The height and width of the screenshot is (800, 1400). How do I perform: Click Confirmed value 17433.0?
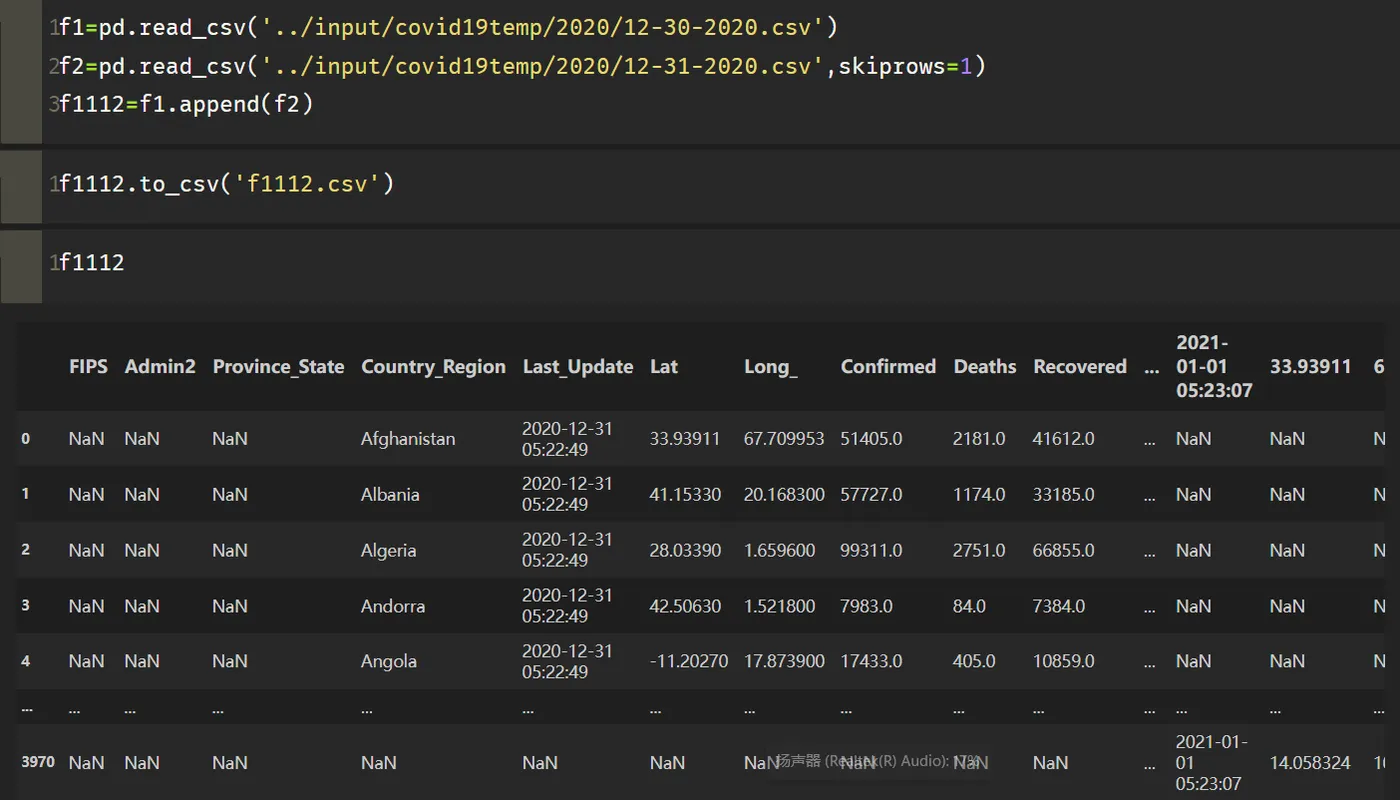click(x=871, y=662)
